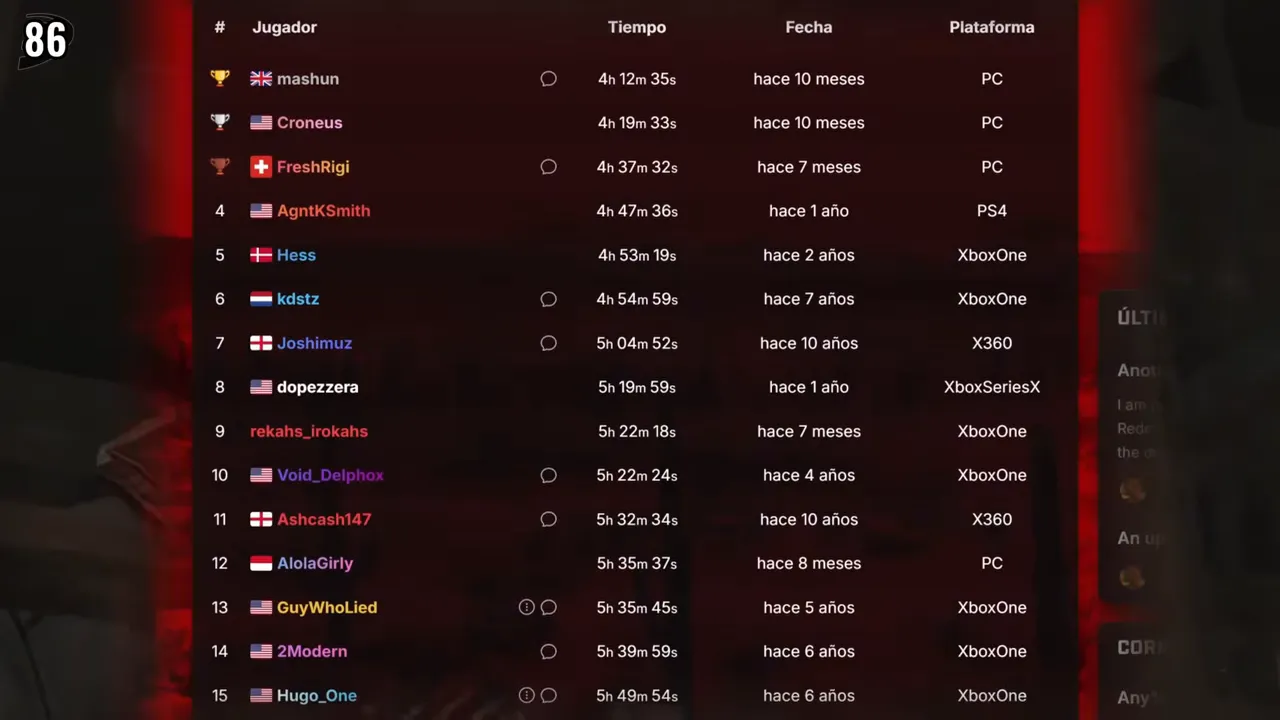
Task: Open the comment icon on 2Modern's run
Action: [x=548, y=651]
